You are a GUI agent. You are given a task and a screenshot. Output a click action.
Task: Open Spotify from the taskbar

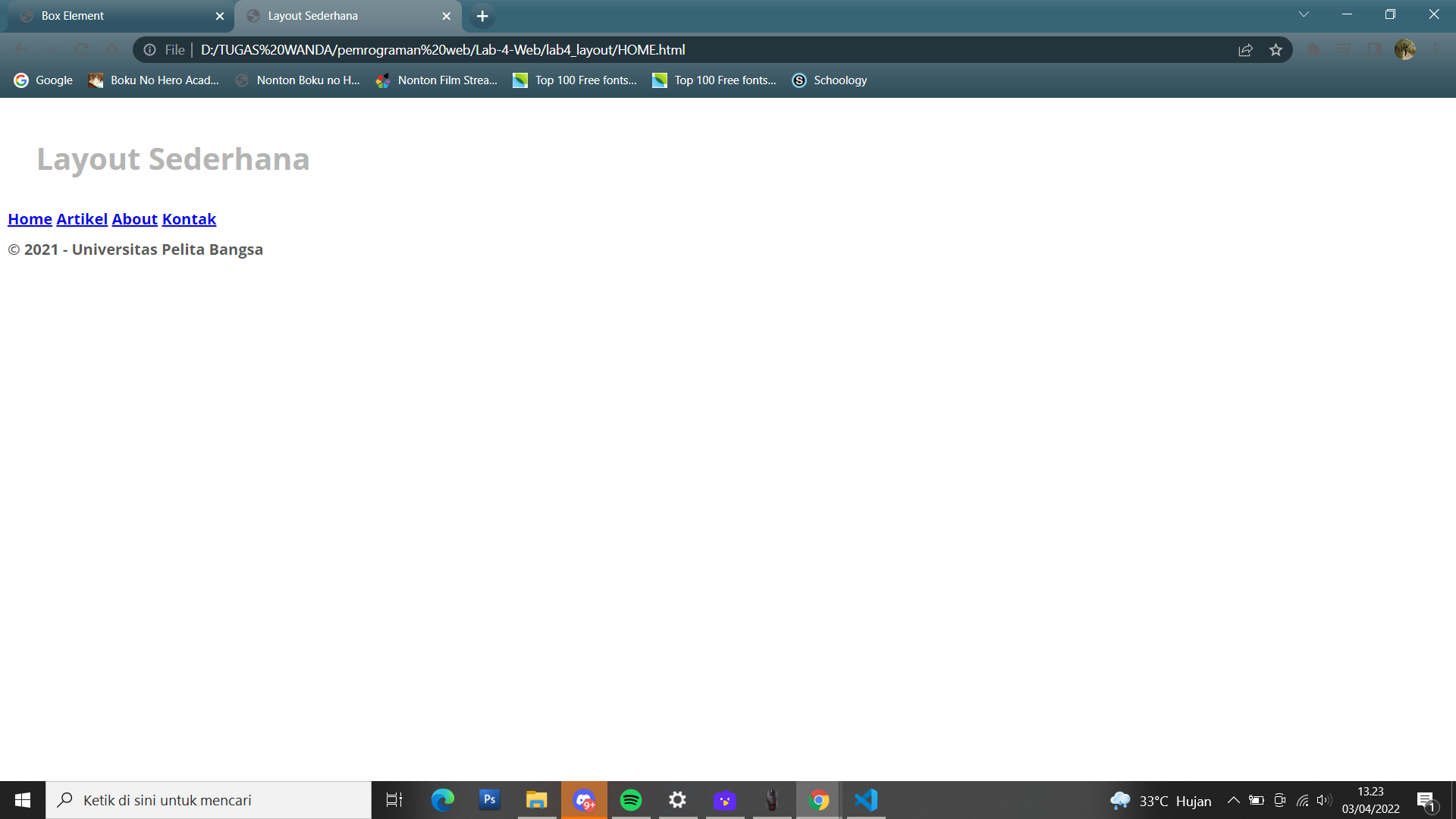pyautogui.click(x=631, y=800)
